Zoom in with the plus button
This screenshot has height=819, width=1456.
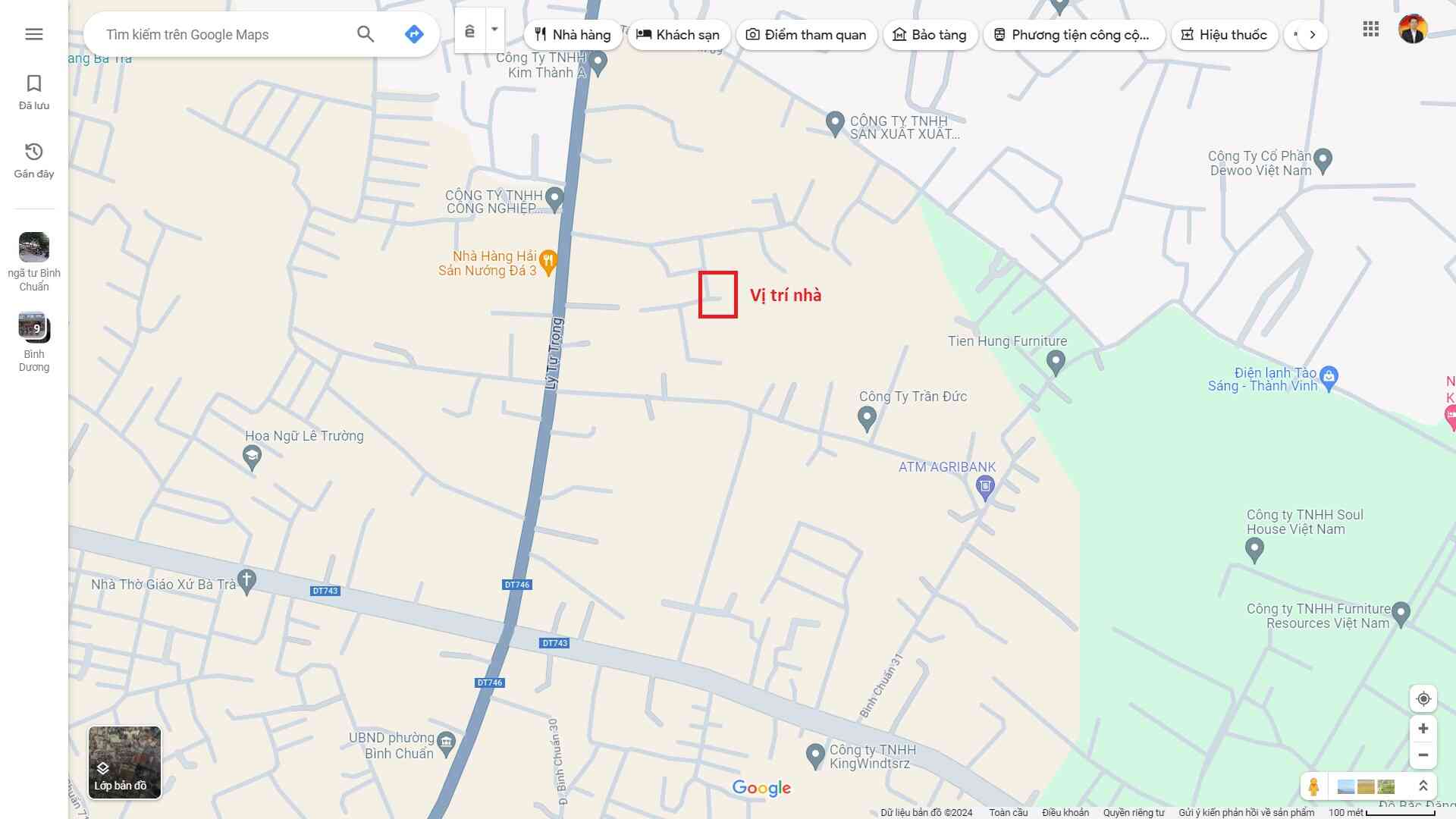coord(1423,729)
